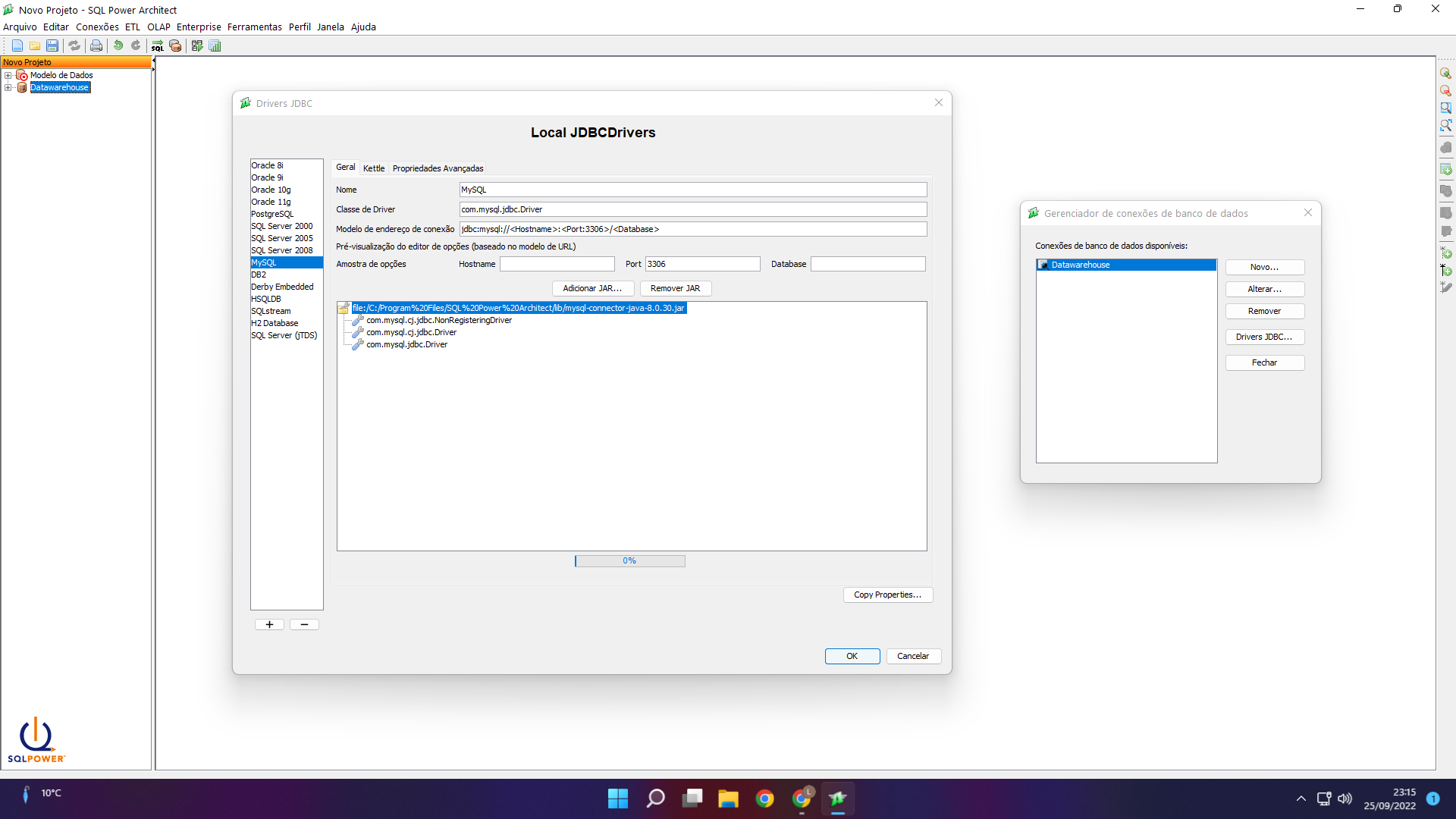Screen dimensions: 1456x819
Task: Select the Geral tab
Action: (x=346, y=168)
